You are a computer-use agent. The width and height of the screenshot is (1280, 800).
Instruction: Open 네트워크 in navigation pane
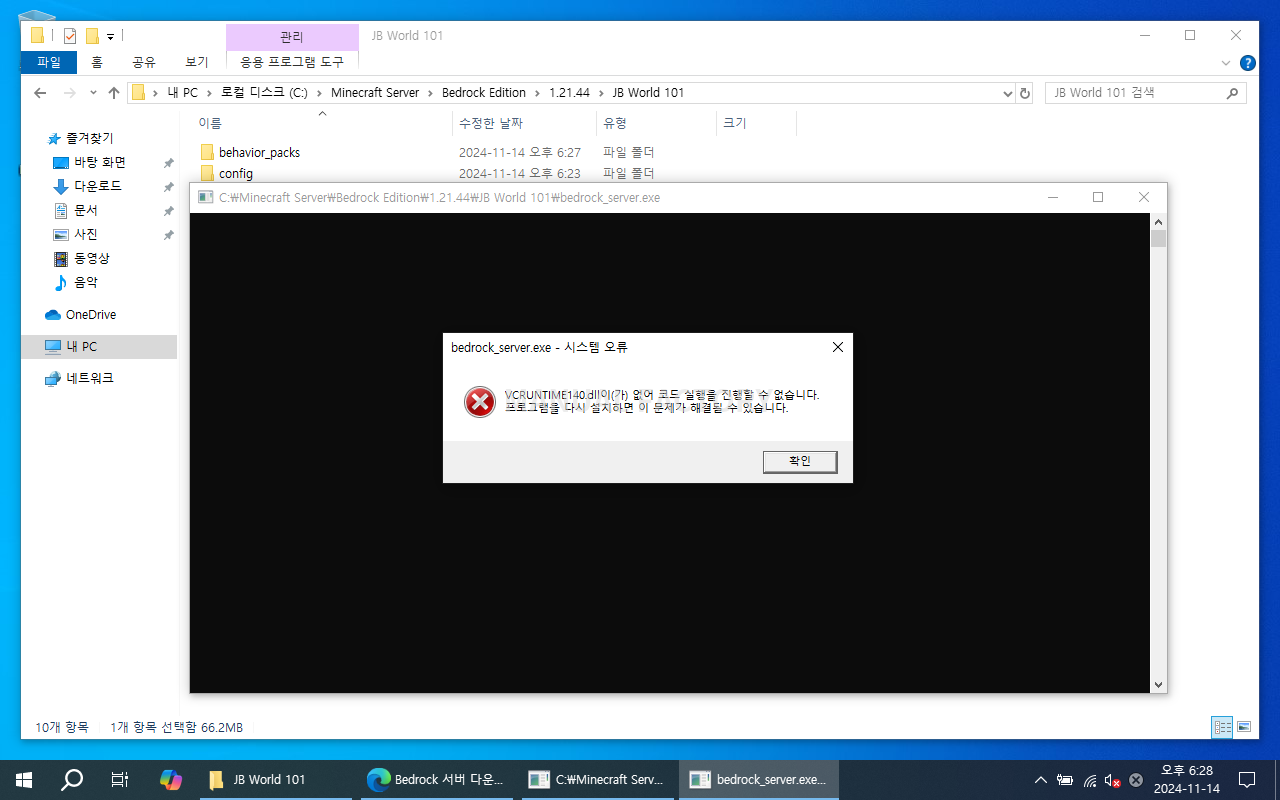click(90, 378)
